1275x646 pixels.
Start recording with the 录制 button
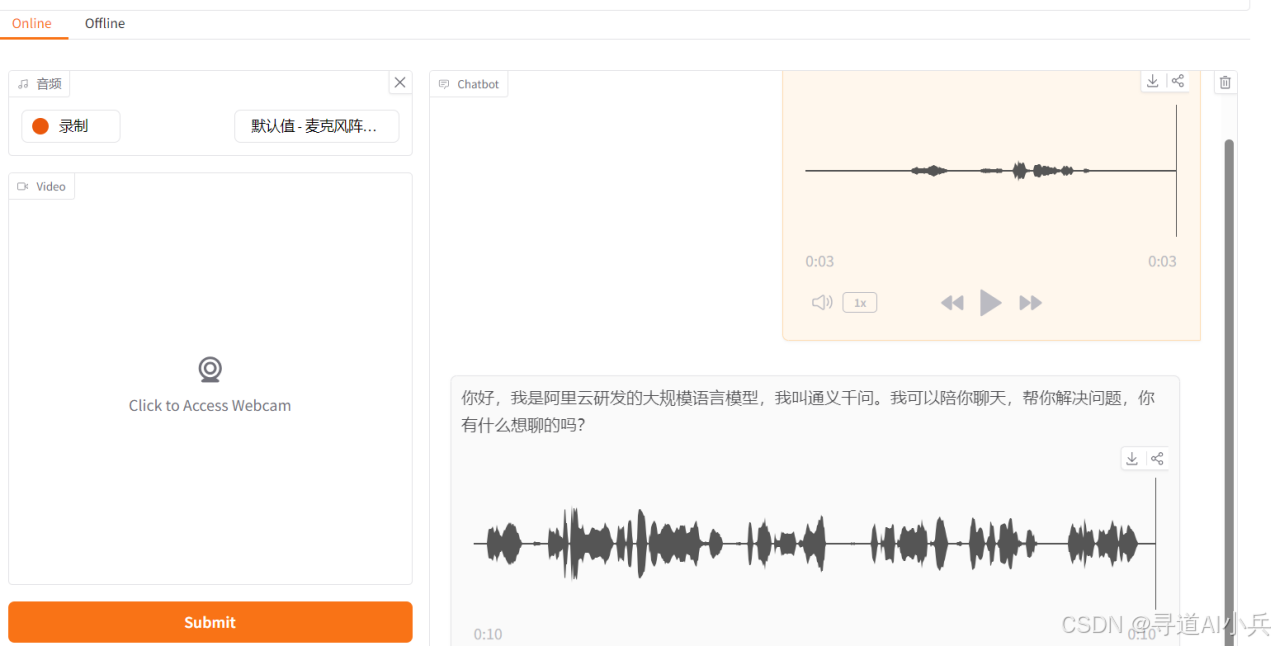[71, 126]
